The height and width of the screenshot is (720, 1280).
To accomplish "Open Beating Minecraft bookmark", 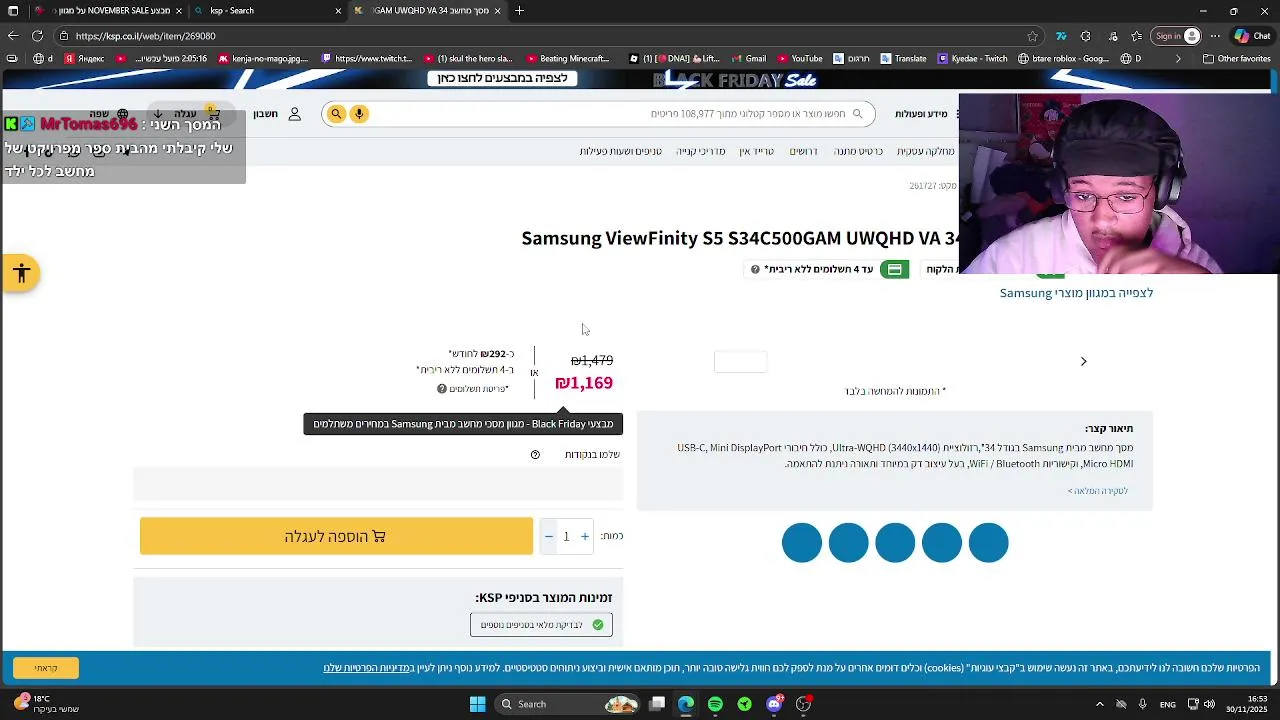I will [x=567, y=59].
